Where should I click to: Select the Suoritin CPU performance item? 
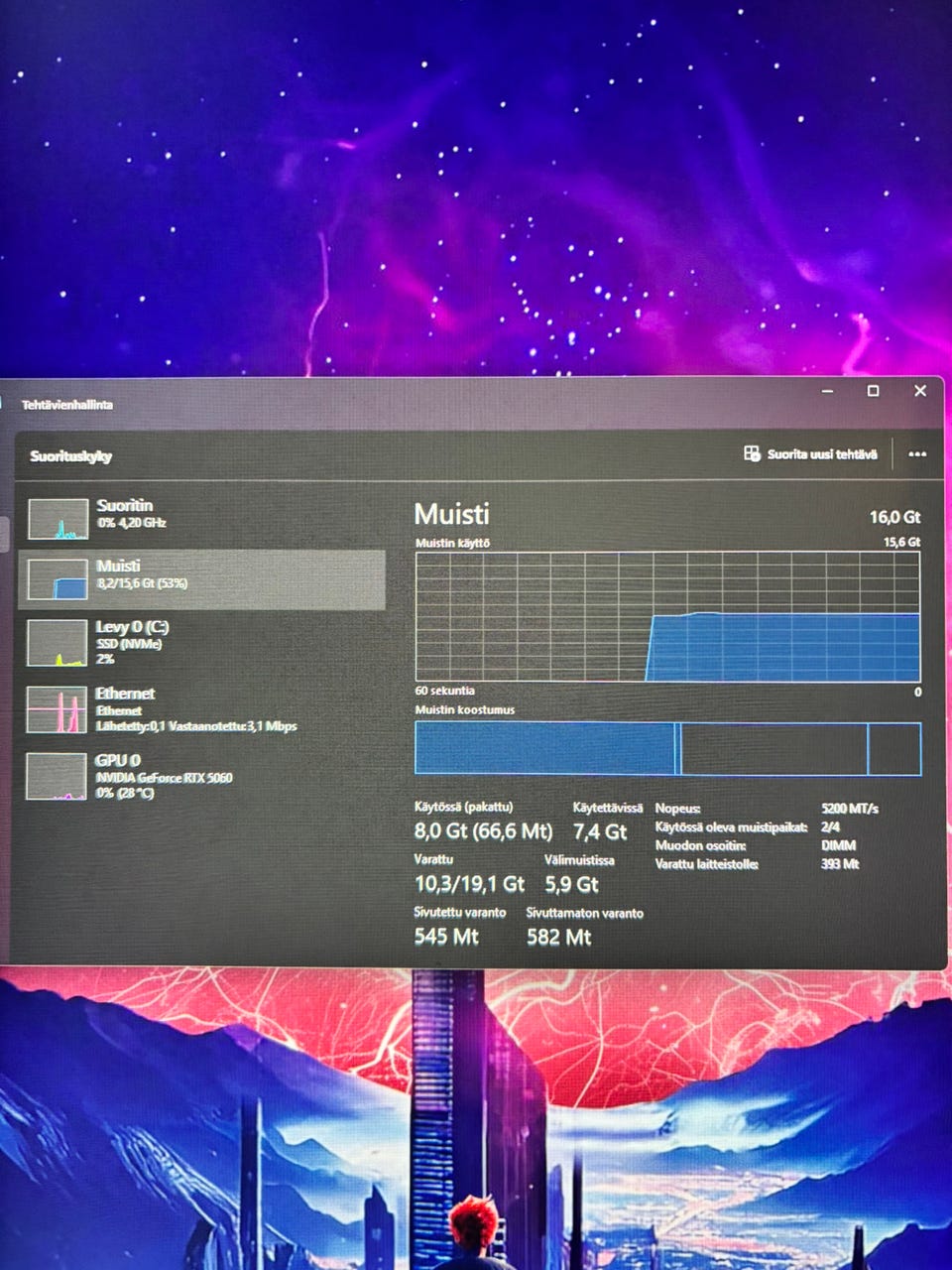201,519
